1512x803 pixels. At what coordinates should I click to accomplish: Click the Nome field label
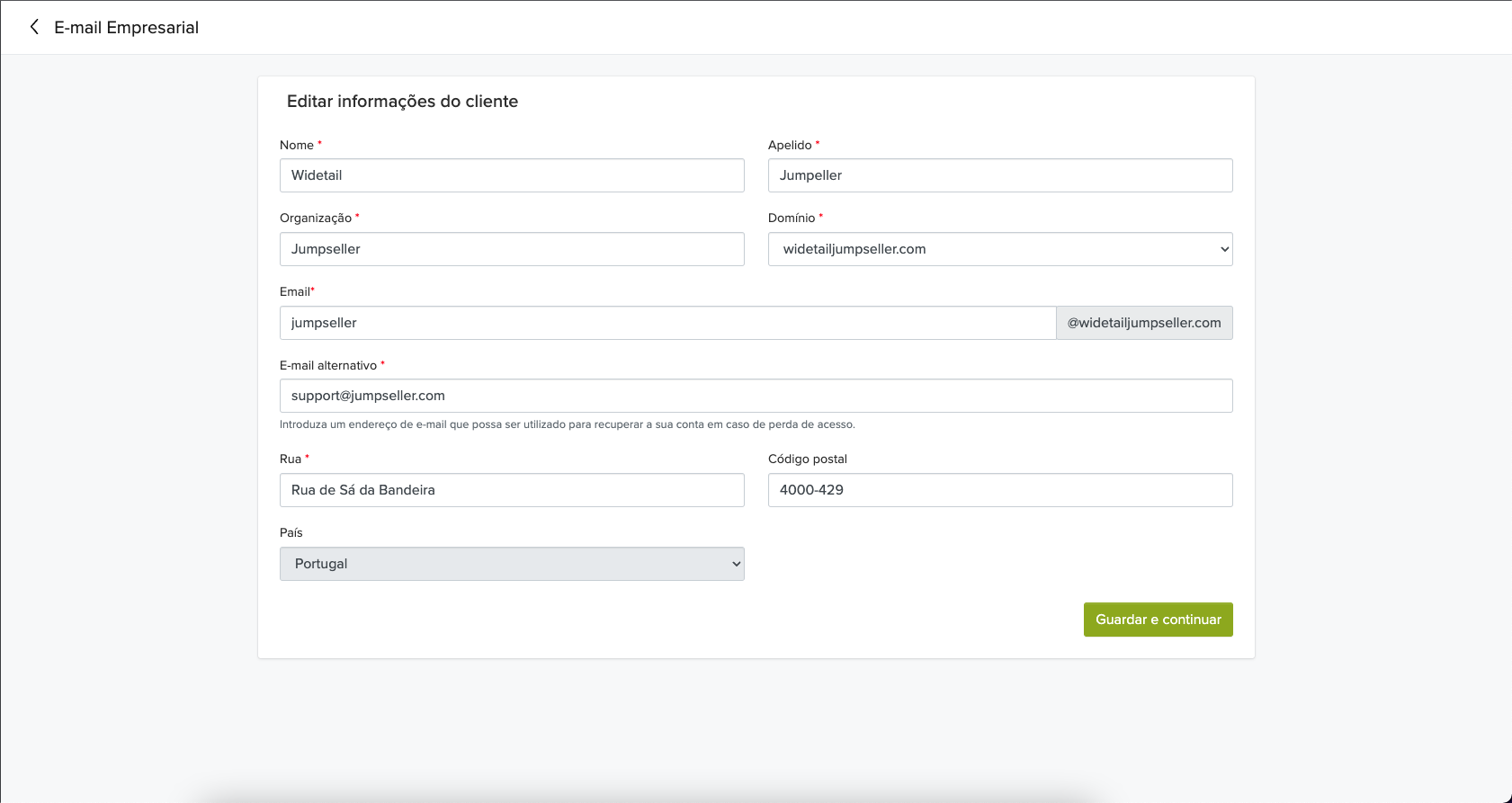click(297, 145)
